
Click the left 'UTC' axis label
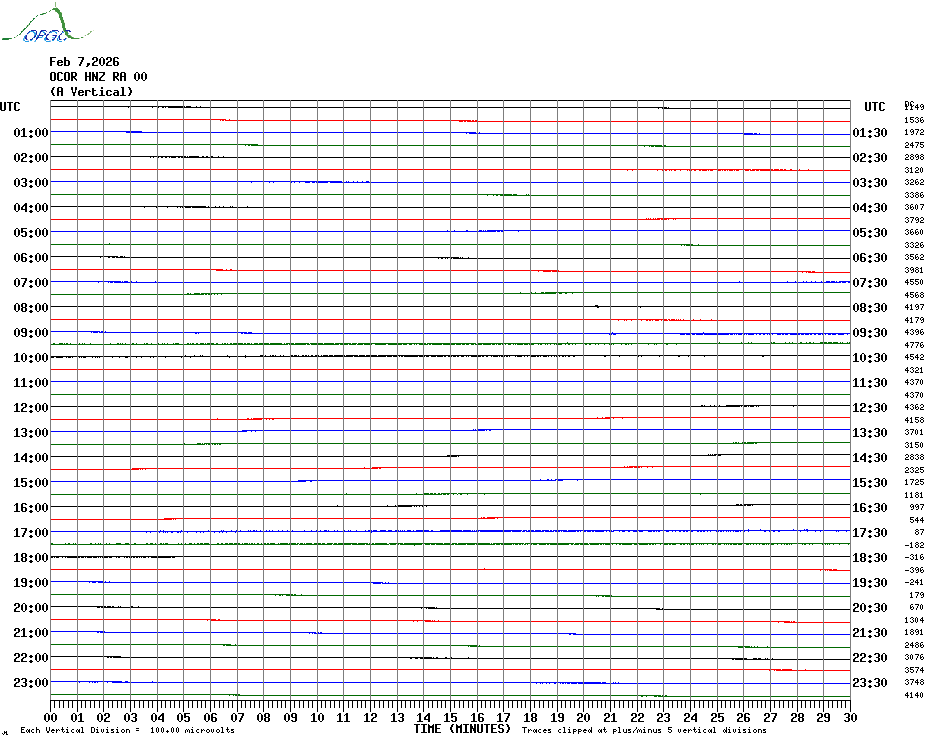pos(10,107)
